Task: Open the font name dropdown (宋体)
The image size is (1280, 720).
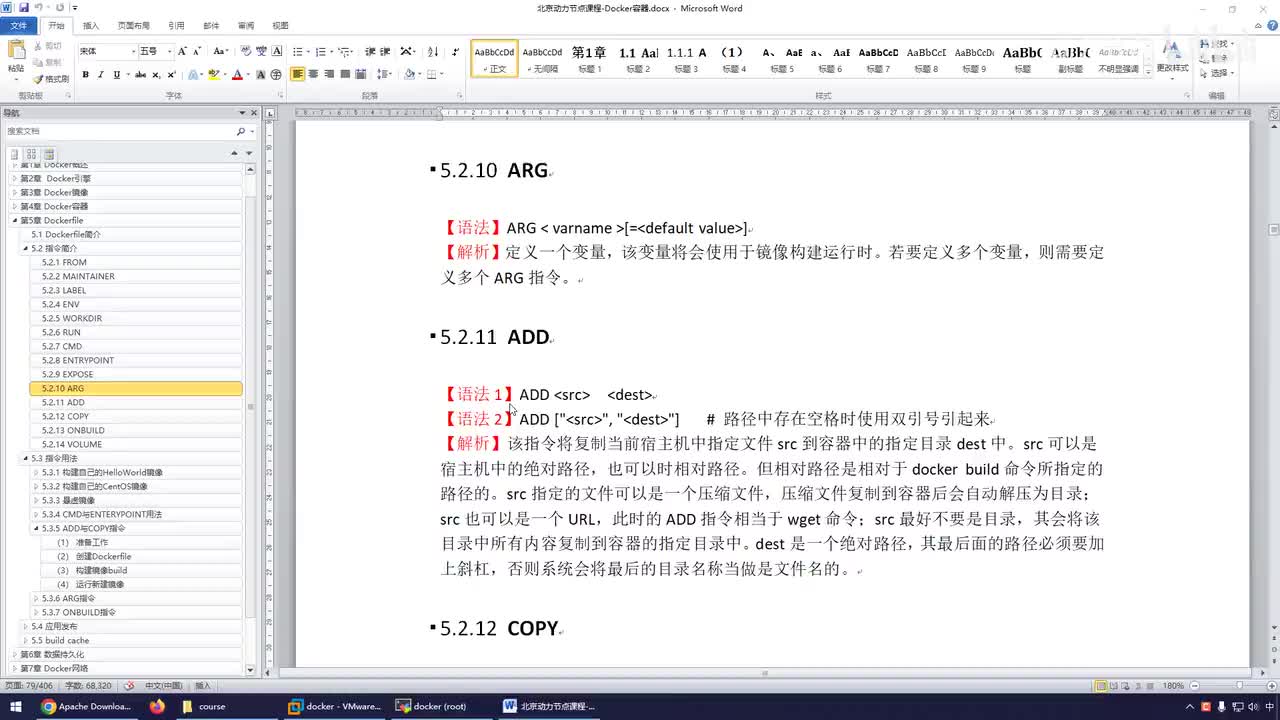Action: (x=132, y=51)
